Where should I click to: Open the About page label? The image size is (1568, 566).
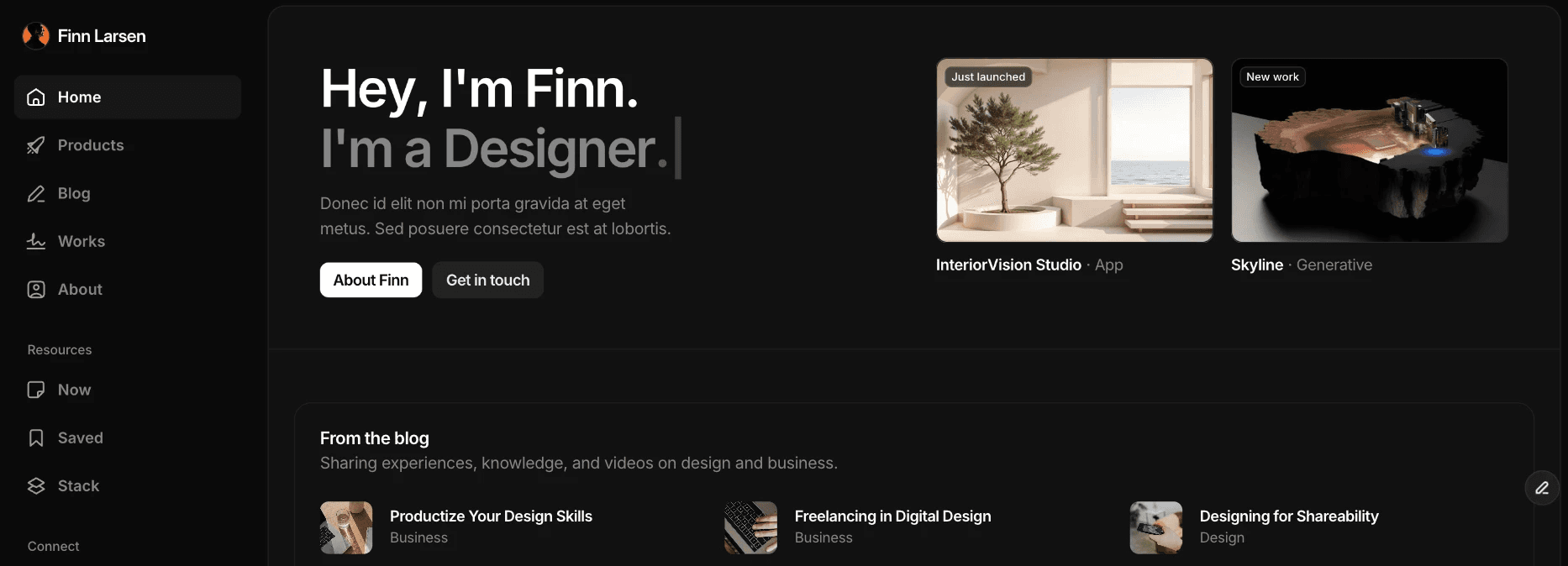click(x=80, y=289)
